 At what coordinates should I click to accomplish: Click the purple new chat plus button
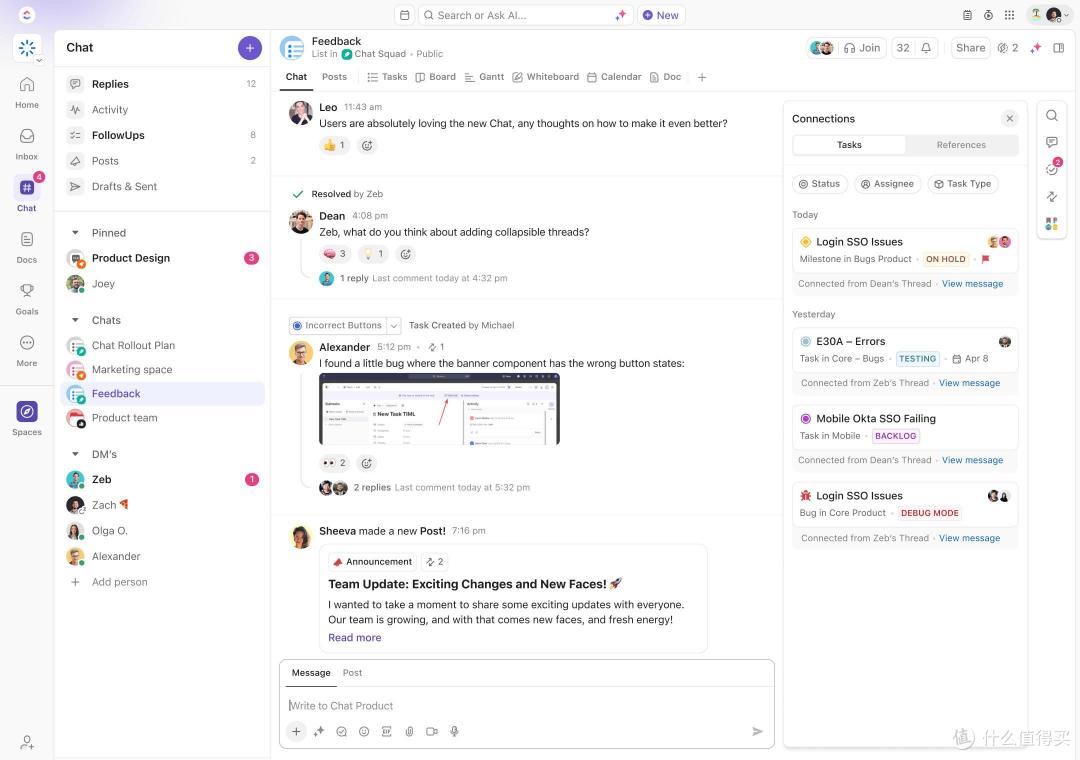(250, 47)
